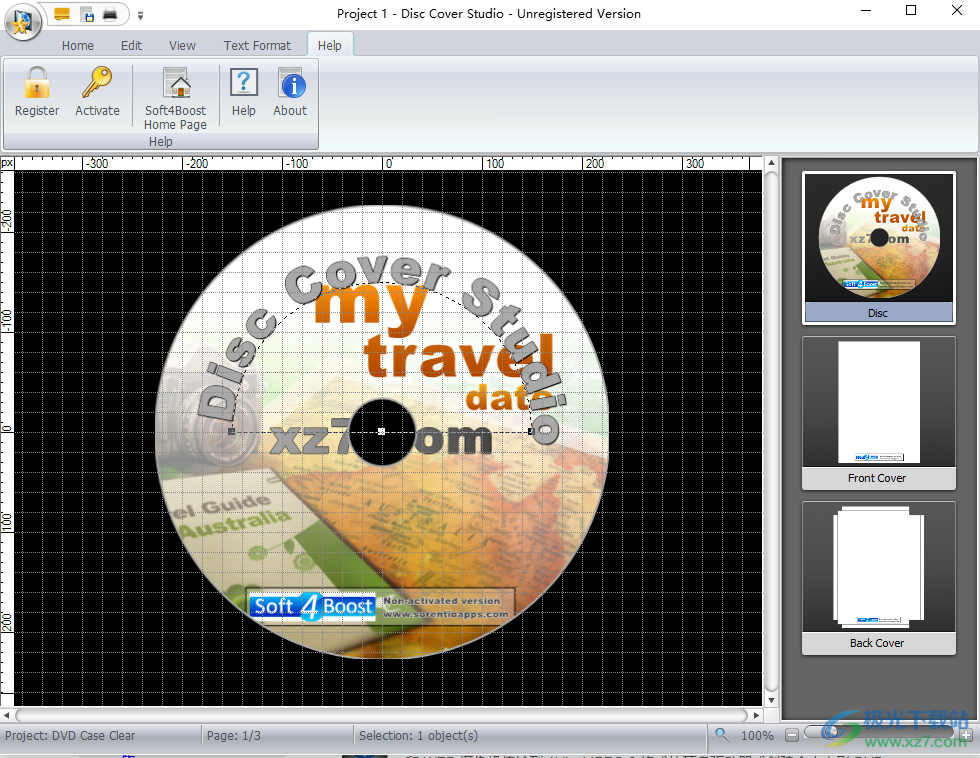The image size is (980, 758).
Task: Click the center handle of the selected arc text
Action: (x=382, y=432)
